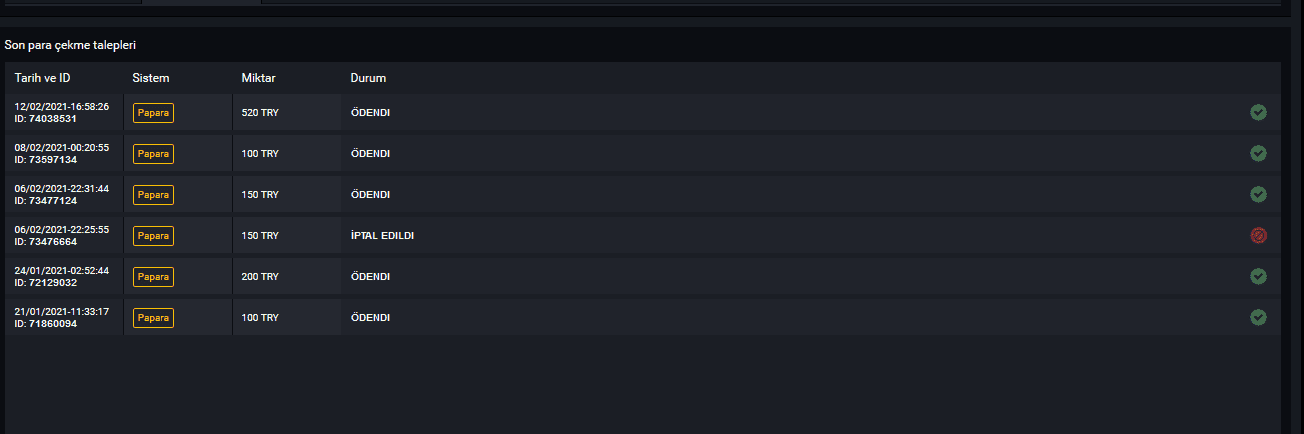Click the 200 TRY amount cell
The width and height of the screenshot is (1304, 434).
click(287, 276)
